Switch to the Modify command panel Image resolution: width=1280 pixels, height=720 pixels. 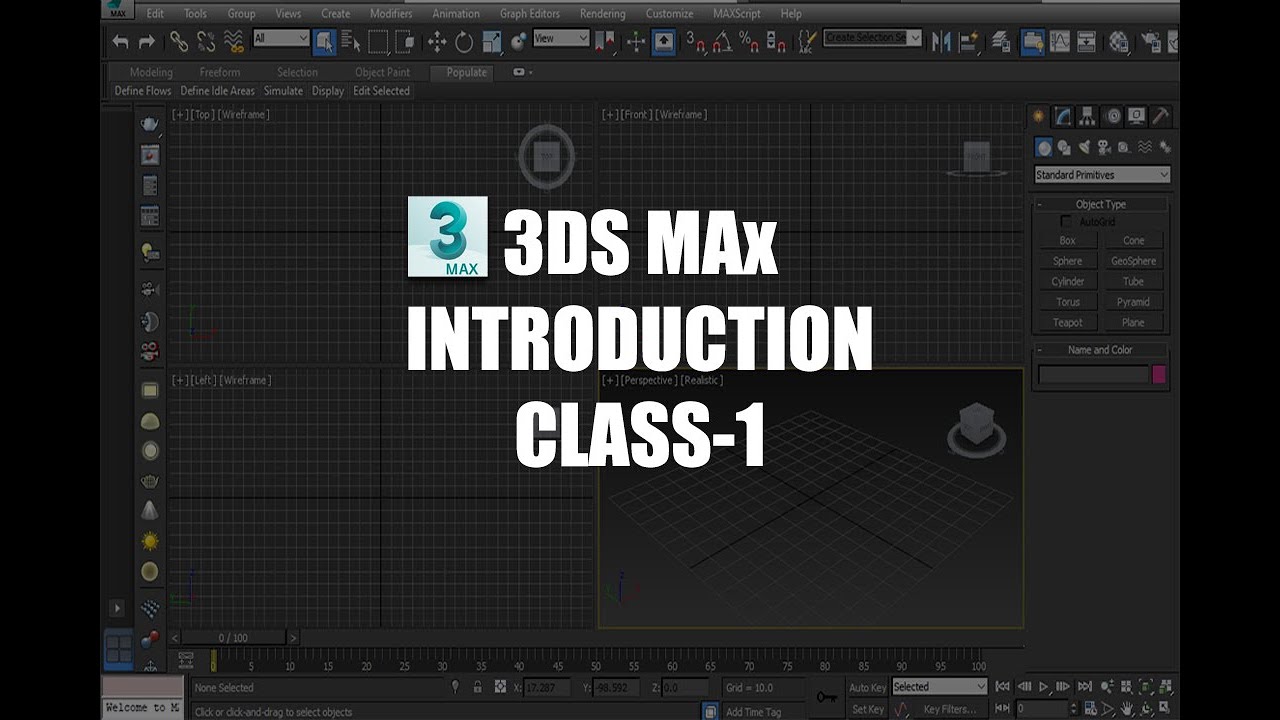(x=1064, y=116)
